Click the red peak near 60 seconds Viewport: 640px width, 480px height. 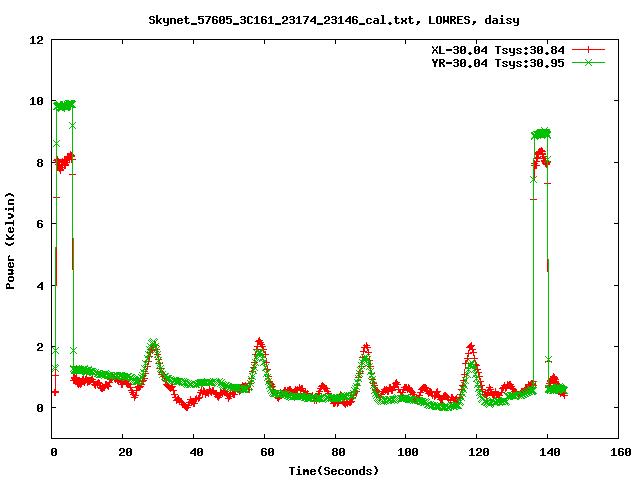pyautogui.click(x=260, y=343)
